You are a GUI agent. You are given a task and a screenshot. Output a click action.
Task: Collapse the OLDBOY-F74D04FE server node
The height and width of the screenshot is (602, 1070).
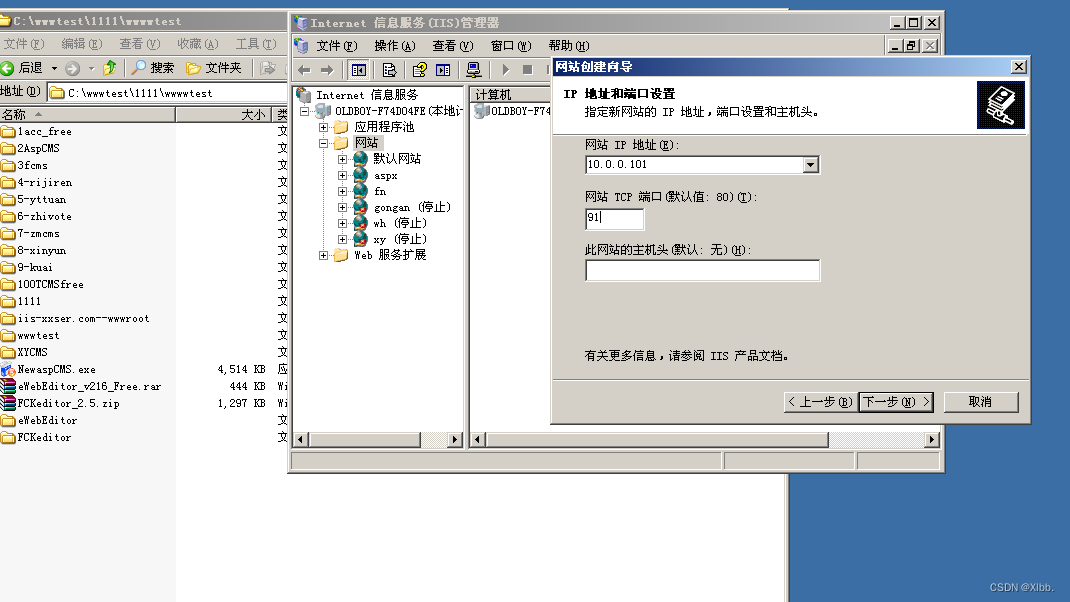click(x=304, y=111)
